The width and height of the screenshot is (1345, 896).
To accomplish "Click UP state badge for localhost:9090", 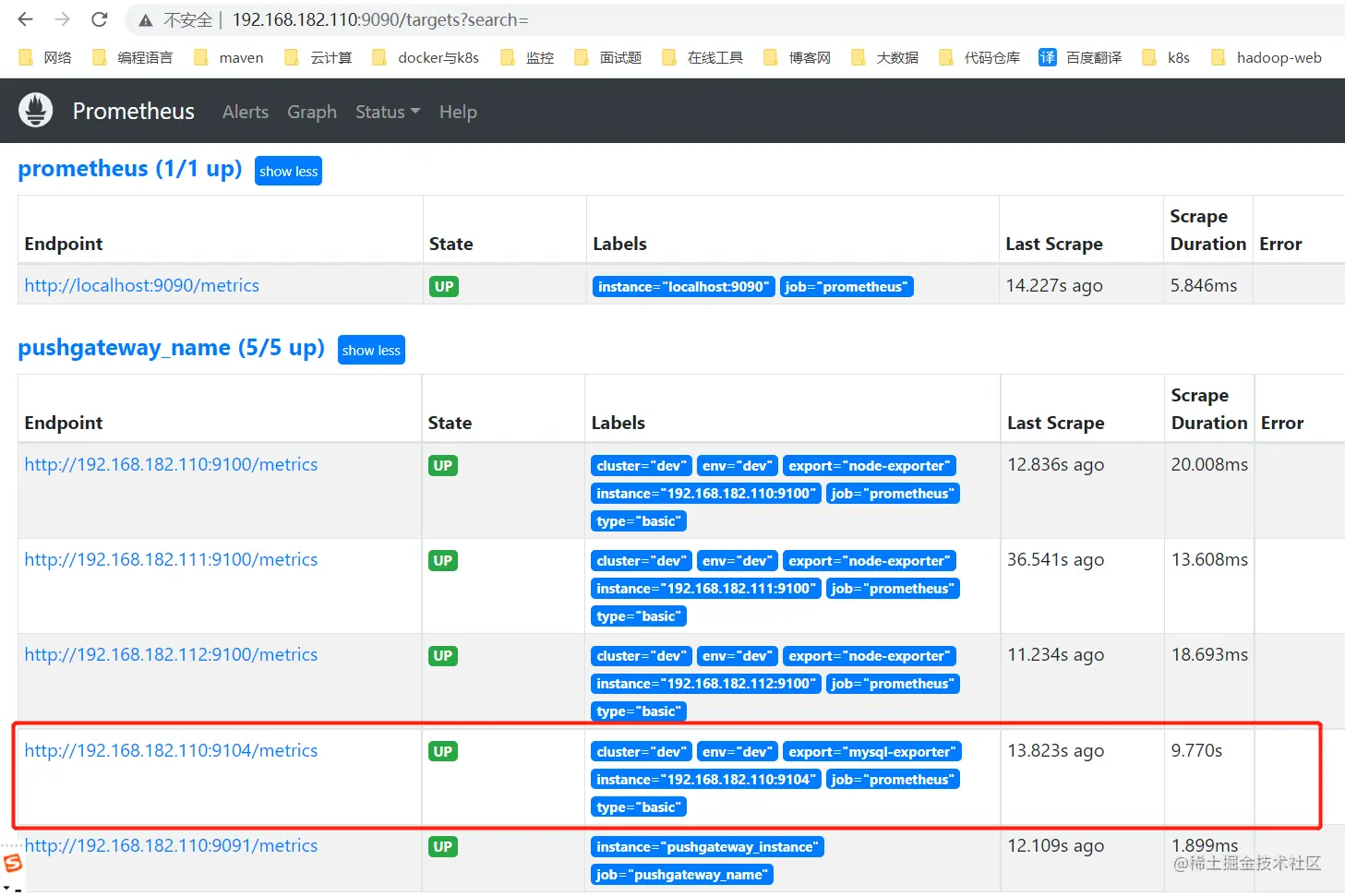I will click(x=444, y=286).
